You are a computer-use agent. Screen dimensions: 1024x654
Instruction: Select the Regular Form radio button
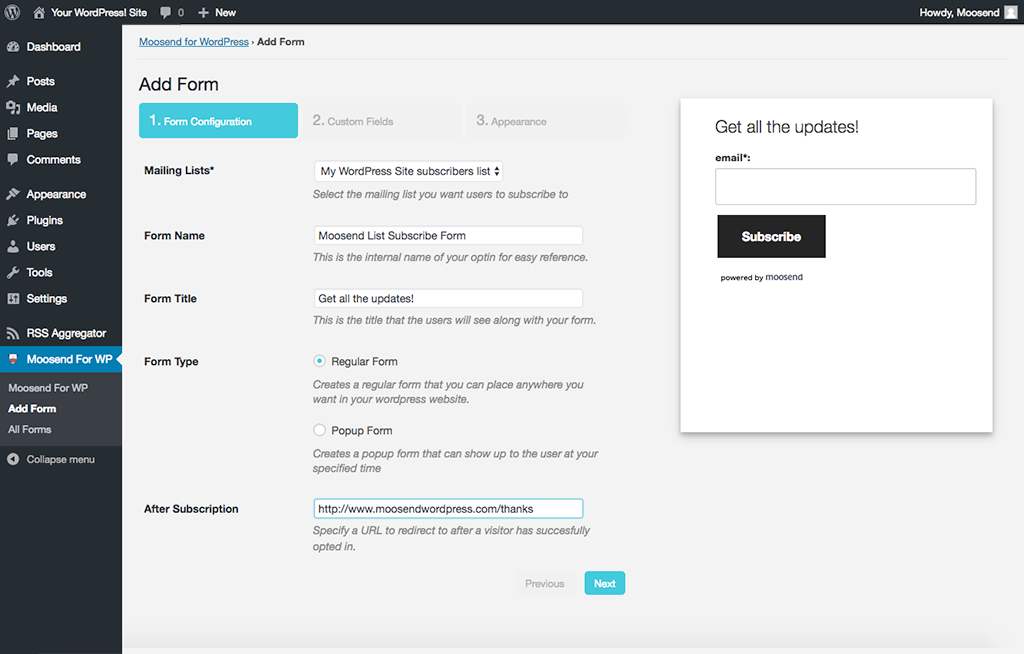tap(319, 361)
